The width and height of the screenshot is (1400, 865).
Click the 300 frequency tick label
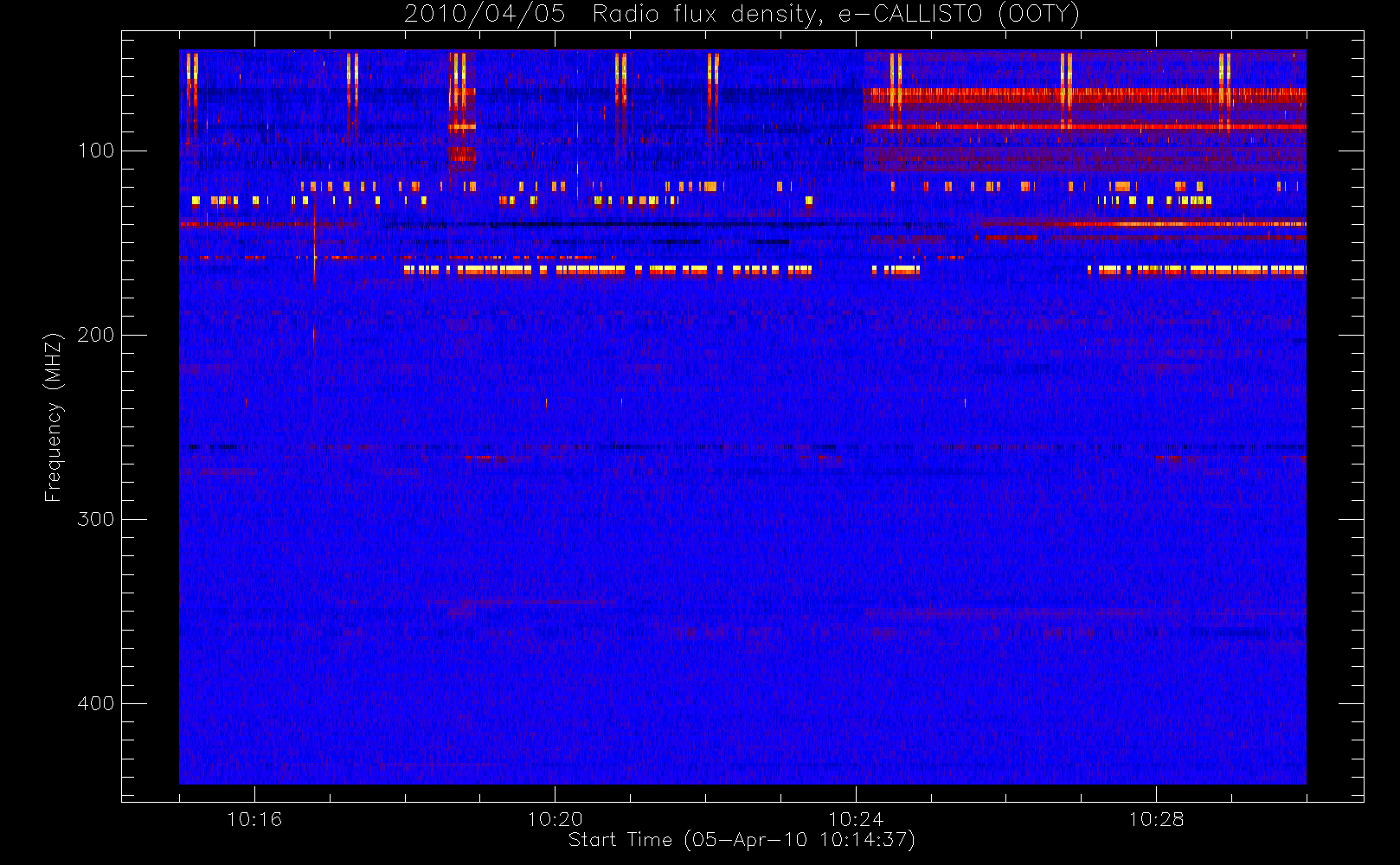(96, 519)
